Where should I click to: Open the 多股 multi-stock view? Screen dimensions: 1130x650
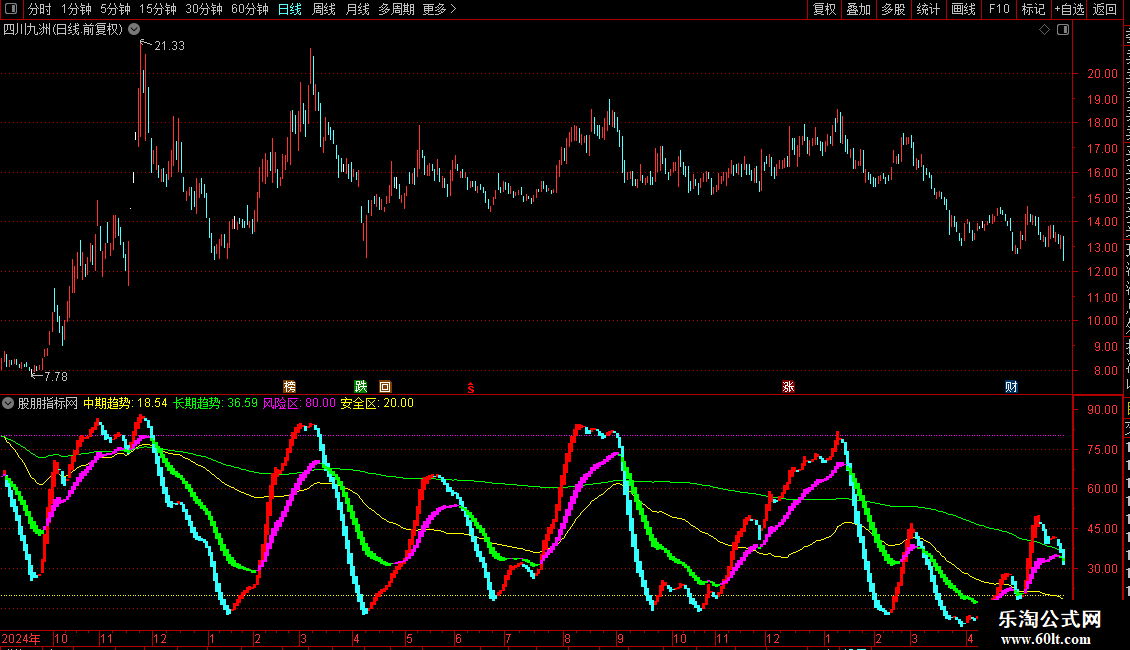click(893, 9)
